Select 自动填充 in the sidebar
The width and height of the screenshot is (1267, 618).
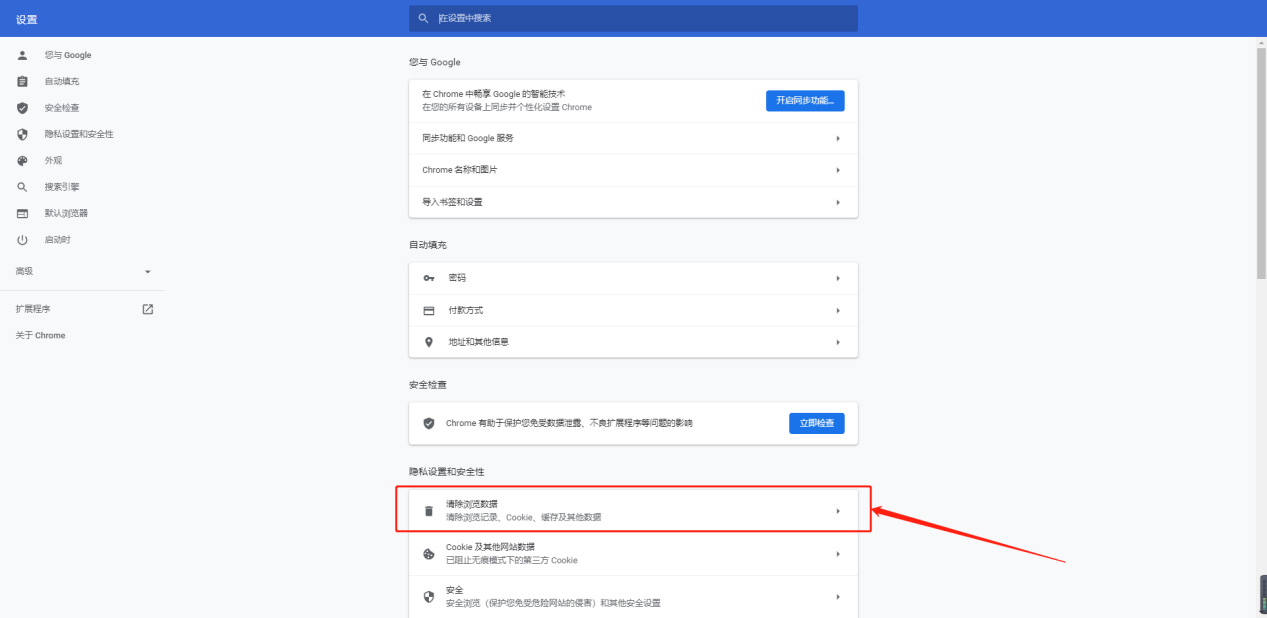pyautogui.click(x=62, y=81)
